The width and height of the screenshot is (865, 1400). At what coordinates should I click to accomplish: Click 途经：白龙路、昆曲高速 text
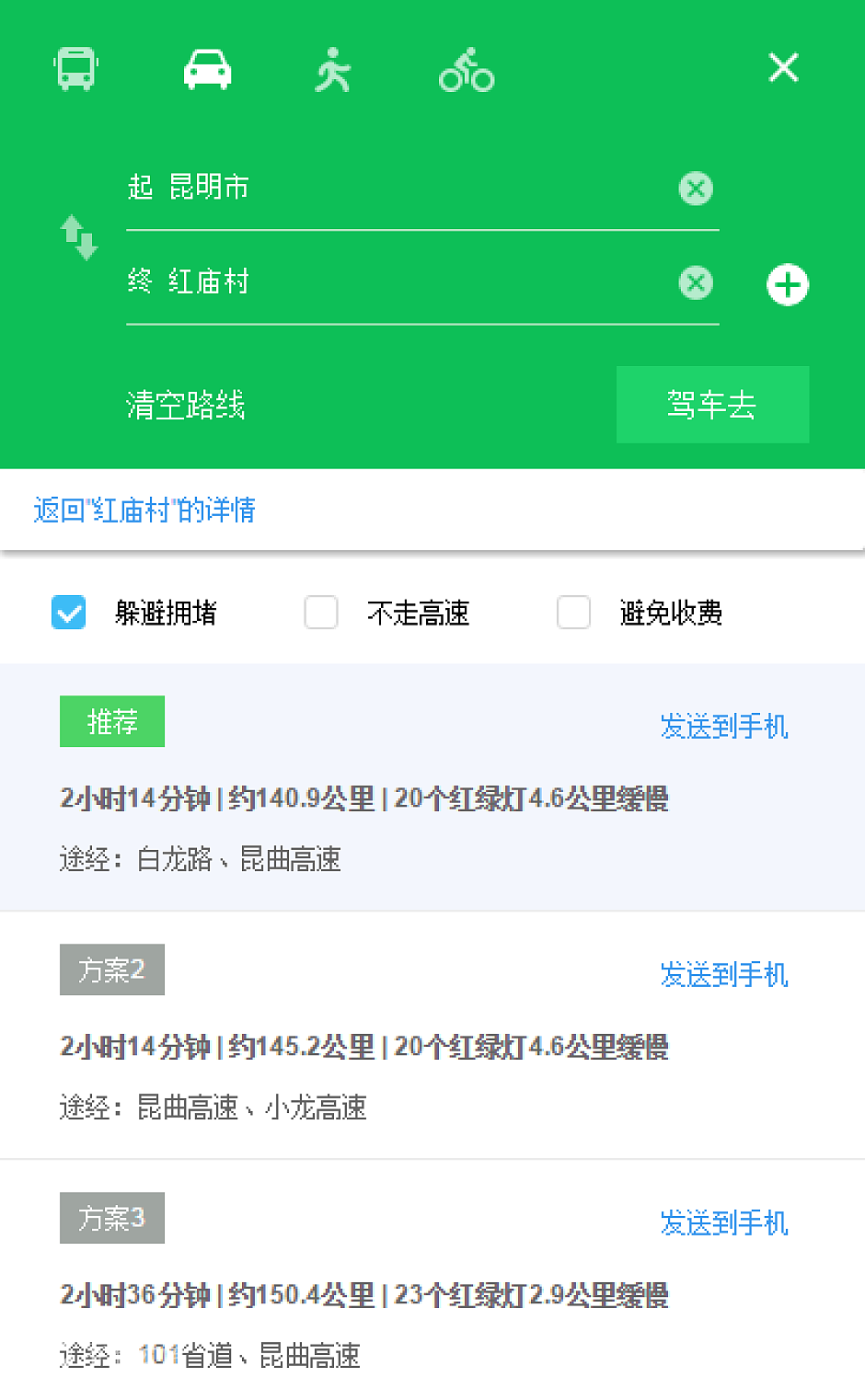[x=201, y=859]
